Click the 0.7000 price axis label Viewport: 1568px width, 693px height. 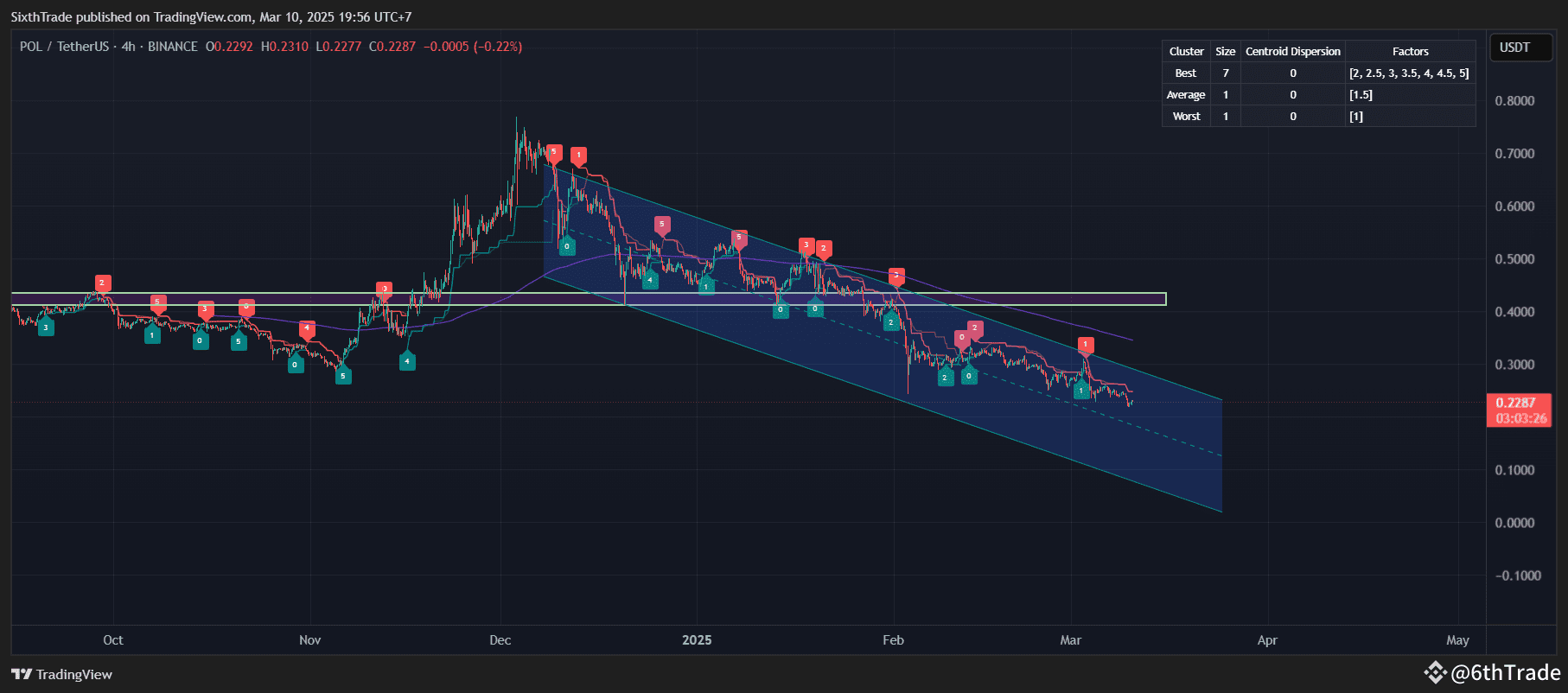click(x=1514, y=154)
